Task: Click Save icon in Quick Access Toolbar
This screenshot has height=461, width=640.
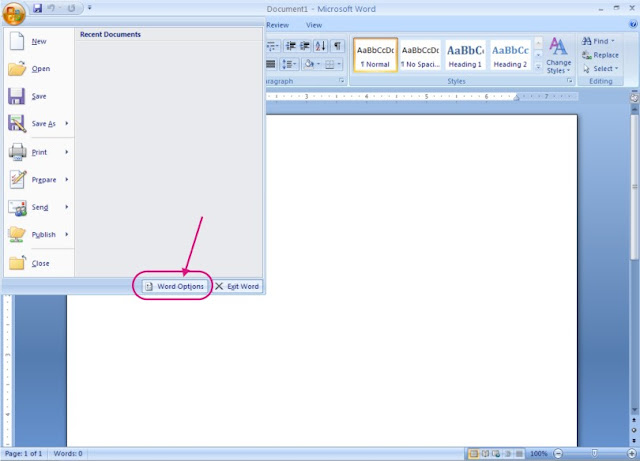Action: point(37,8)
